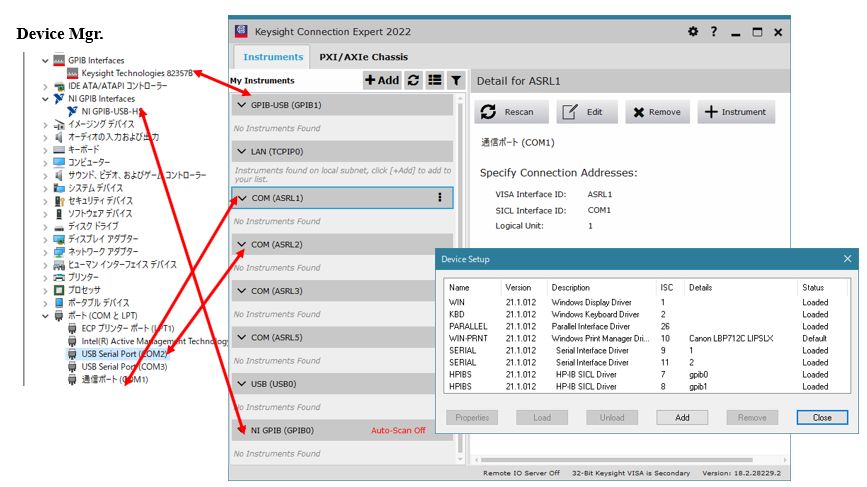This screenshot has width=867, height=487.
Task: Expand IDE ATA/ATAPI controllers node
Action: point(45,86)
